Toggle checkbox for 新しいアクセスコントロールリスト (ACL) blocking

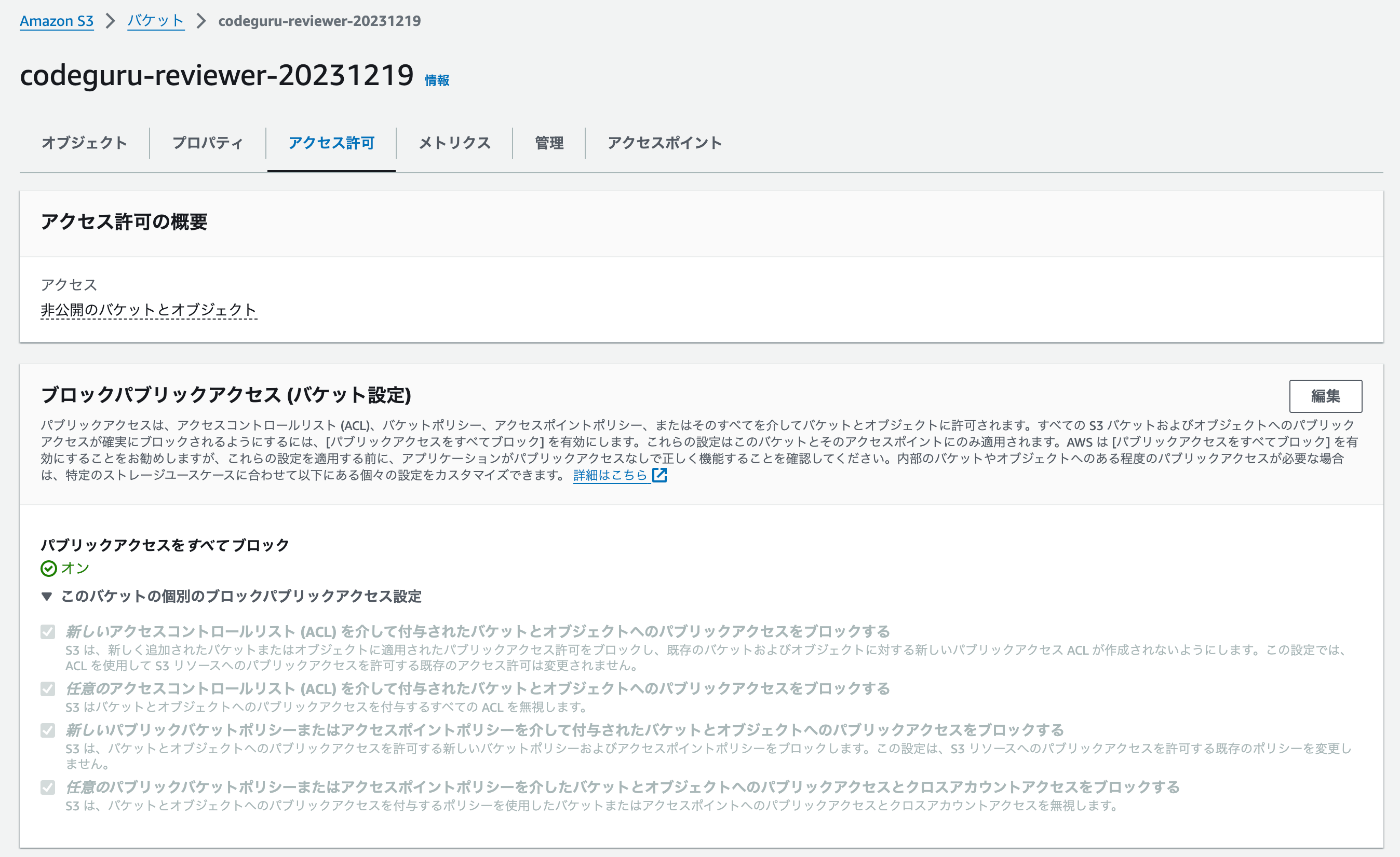tap(48, 632)
